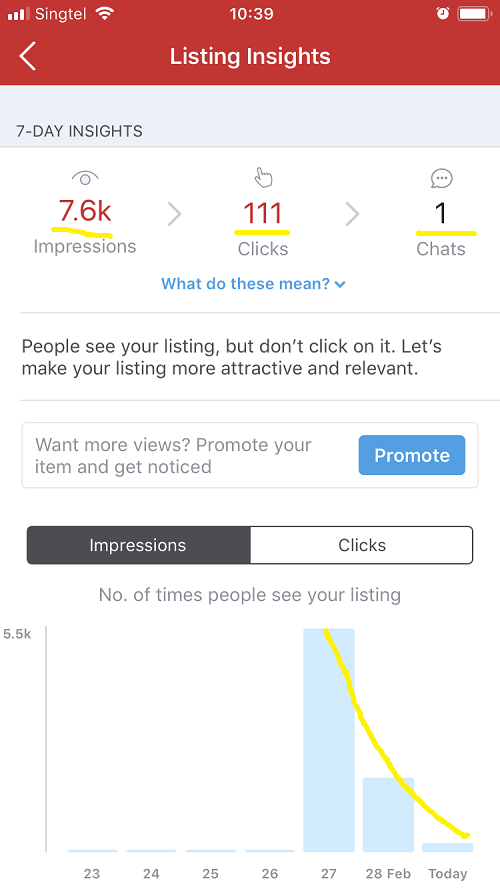The width and height of the screenshot is (500, 889).
Task: Tap the hand pointer icon above Clicks
Action: click(263, 177)
